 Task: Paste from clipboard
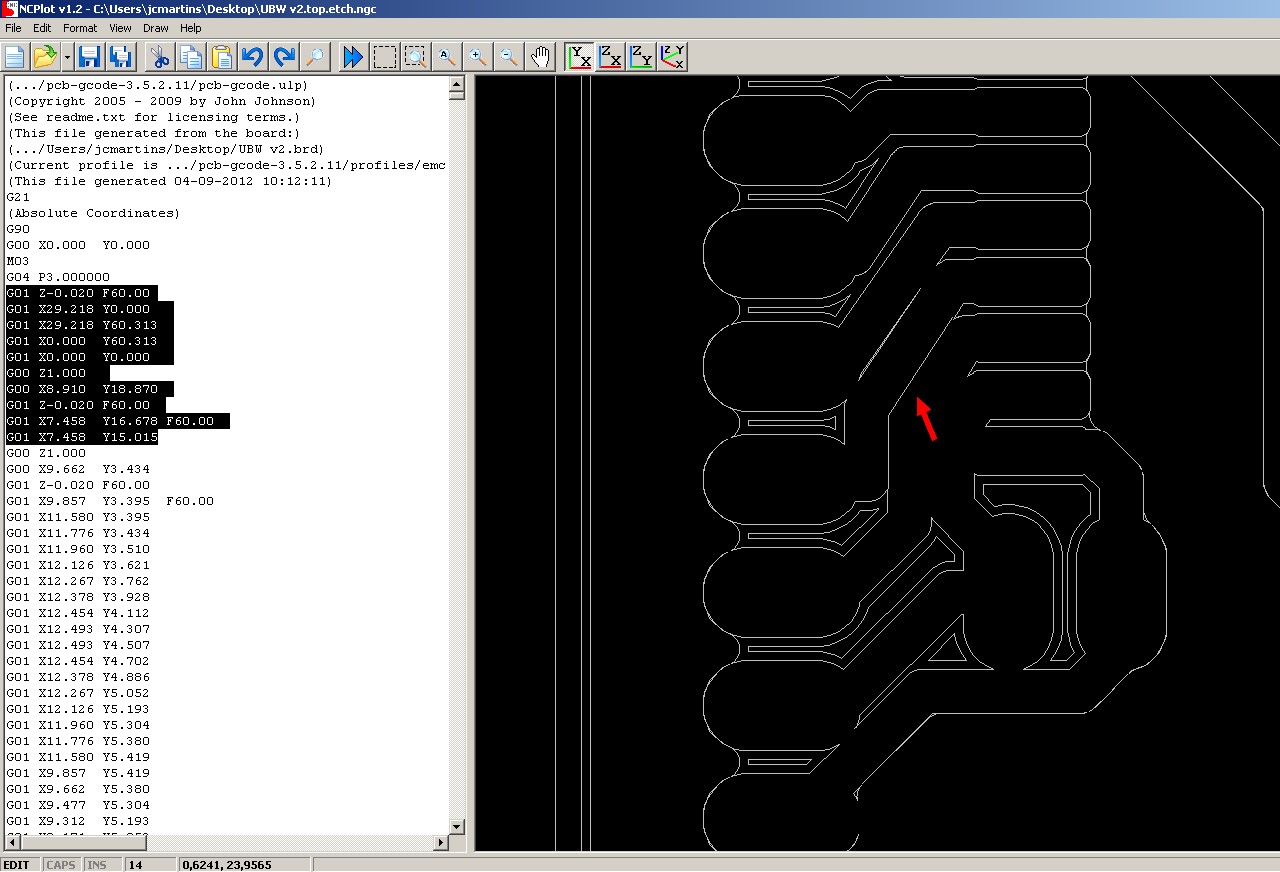tap(222, 57)
